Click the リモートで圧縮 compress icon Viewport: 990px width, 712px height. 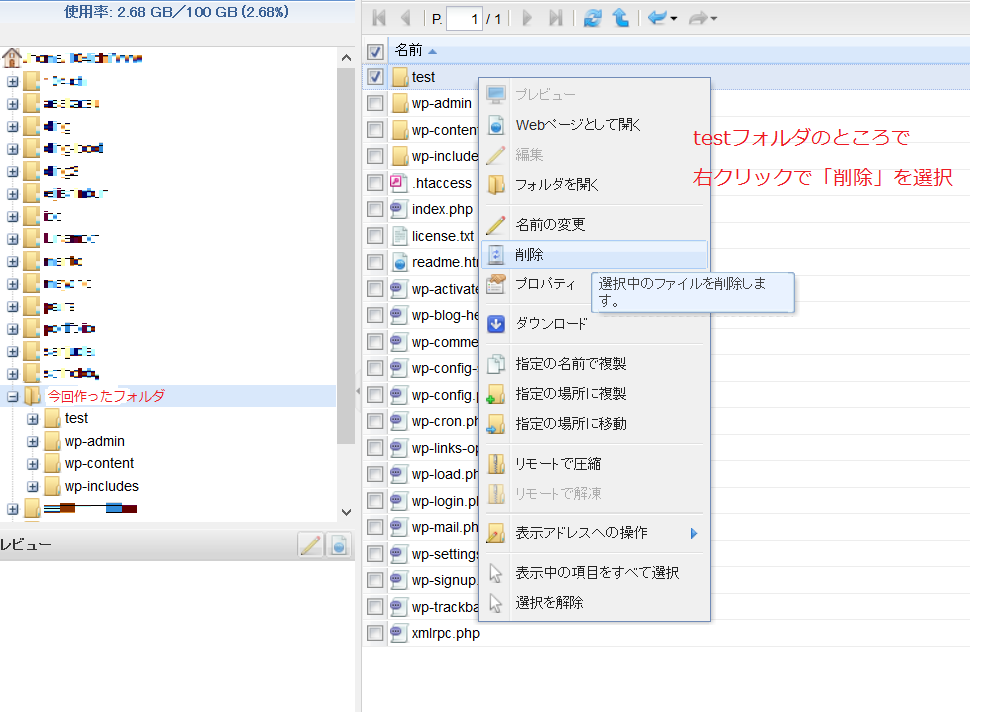(x=496, y=464)
